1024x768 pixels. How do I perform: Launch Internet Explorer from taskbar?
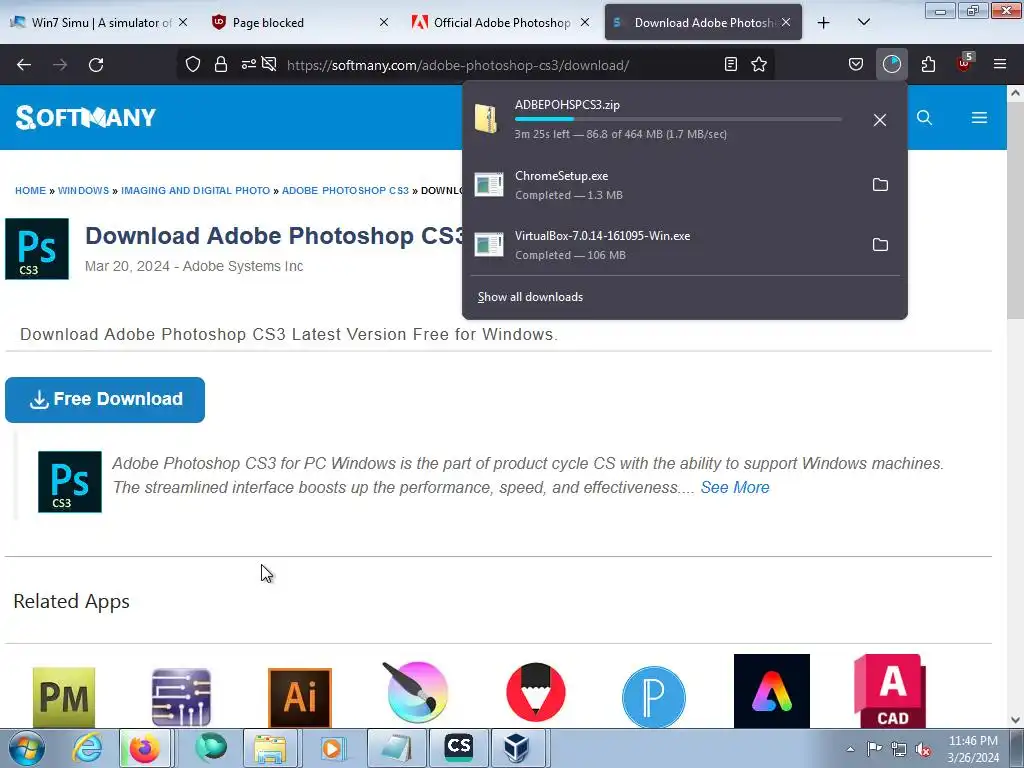(87, 748)
